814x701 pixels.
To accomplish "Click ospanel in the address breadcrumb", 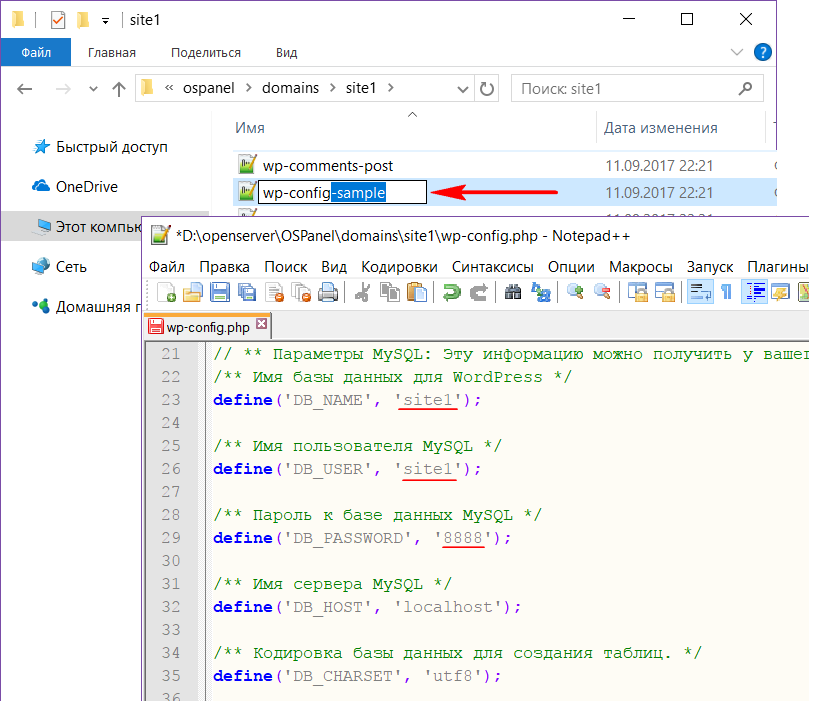I will [209, 88].
